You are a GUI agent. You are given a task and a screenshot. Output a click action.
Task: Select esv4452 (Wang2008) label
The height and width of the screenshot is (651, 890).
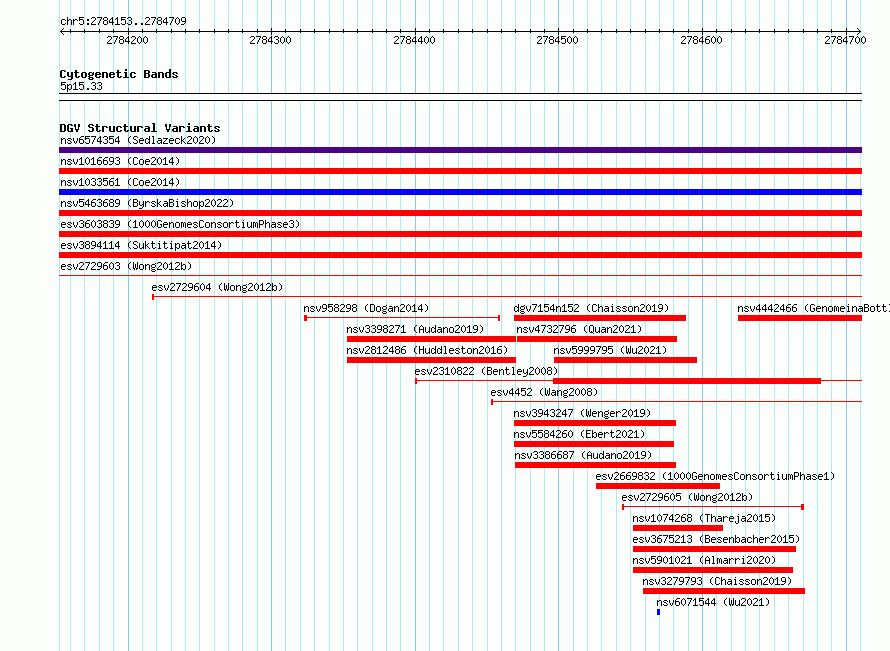544,392
